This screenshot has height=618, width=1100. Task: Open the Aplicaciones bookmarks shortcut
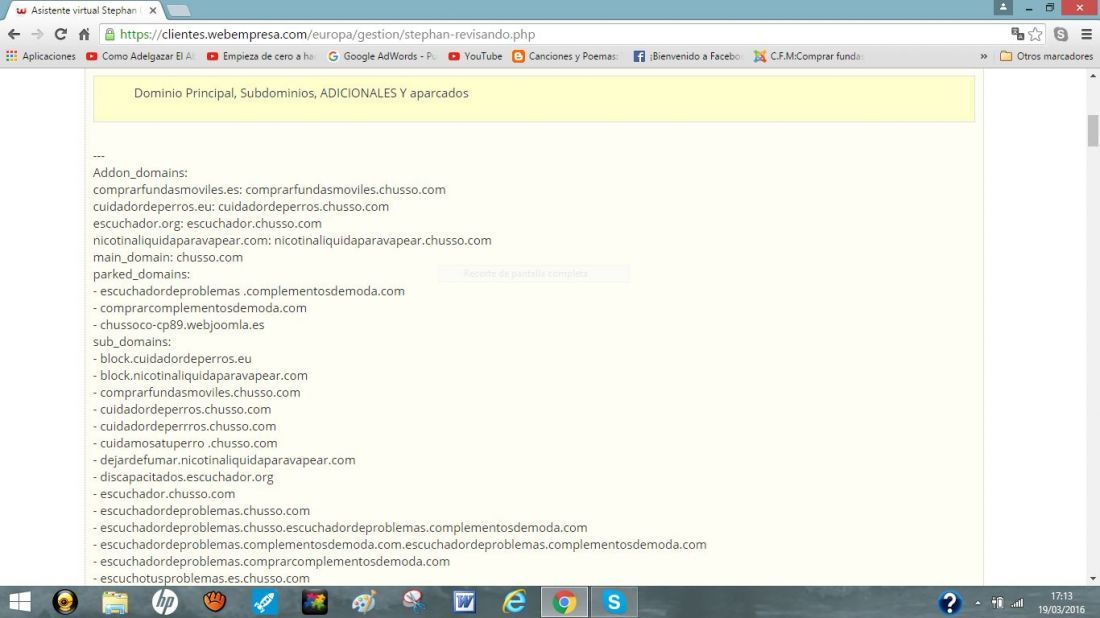(x=41, y=56)
